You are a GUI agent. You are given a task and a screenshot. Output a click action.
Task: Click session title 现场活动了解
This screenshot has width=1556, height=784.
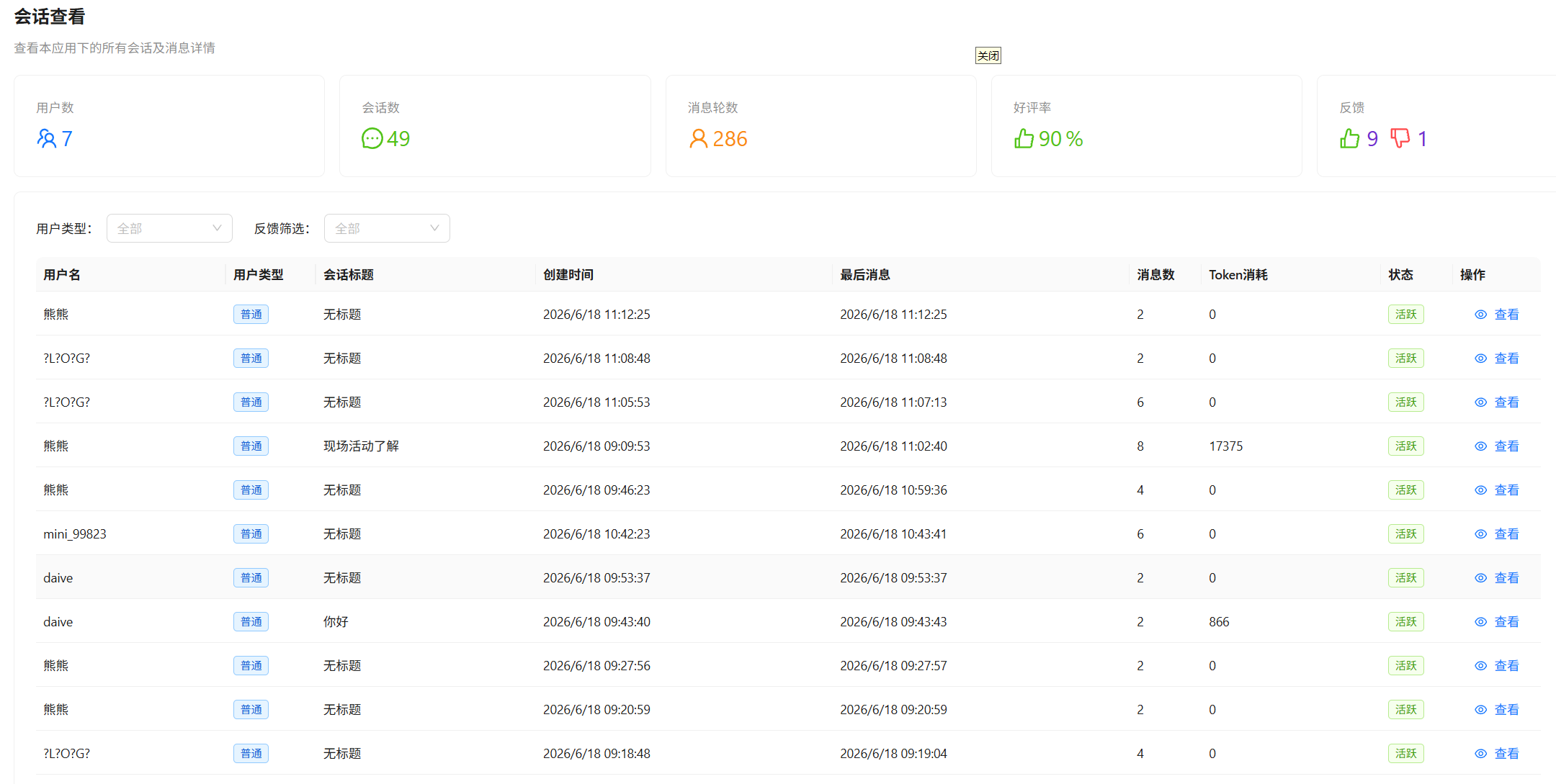pyautogui.click(x=361, y=446)
